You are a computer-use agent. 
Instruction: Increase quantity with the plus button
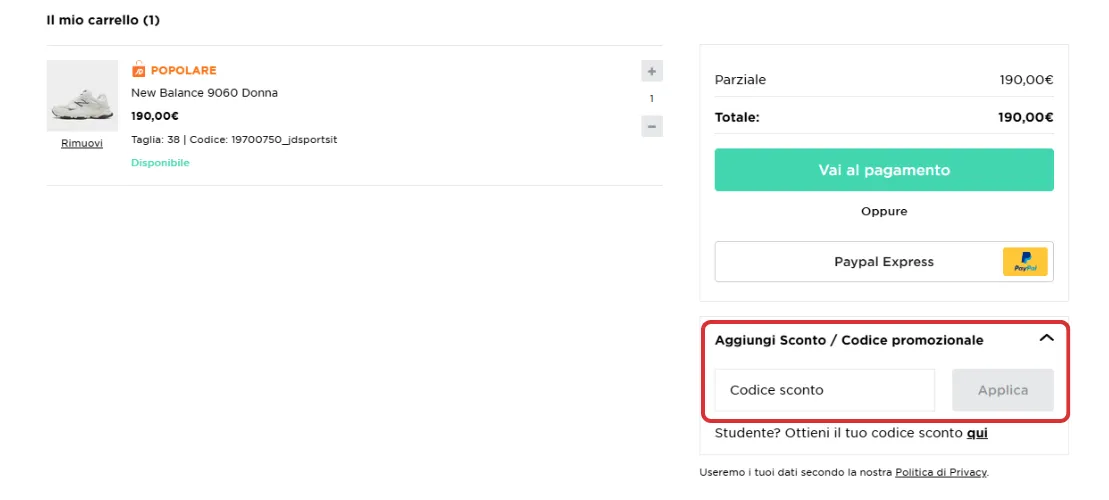652,71
